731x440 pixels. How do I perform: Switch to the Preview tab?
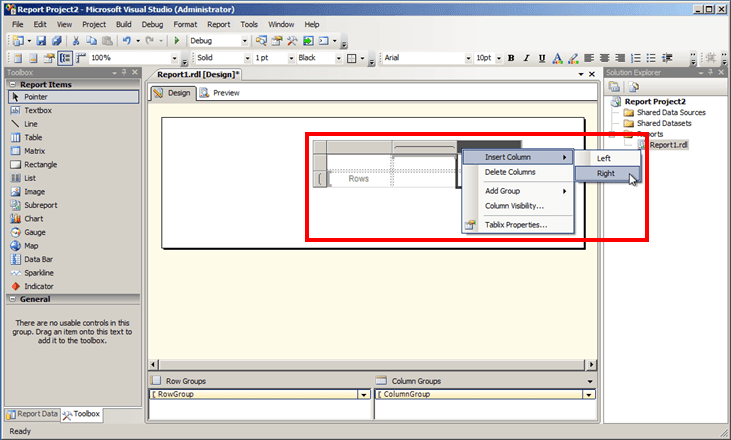tap(220, 93)
